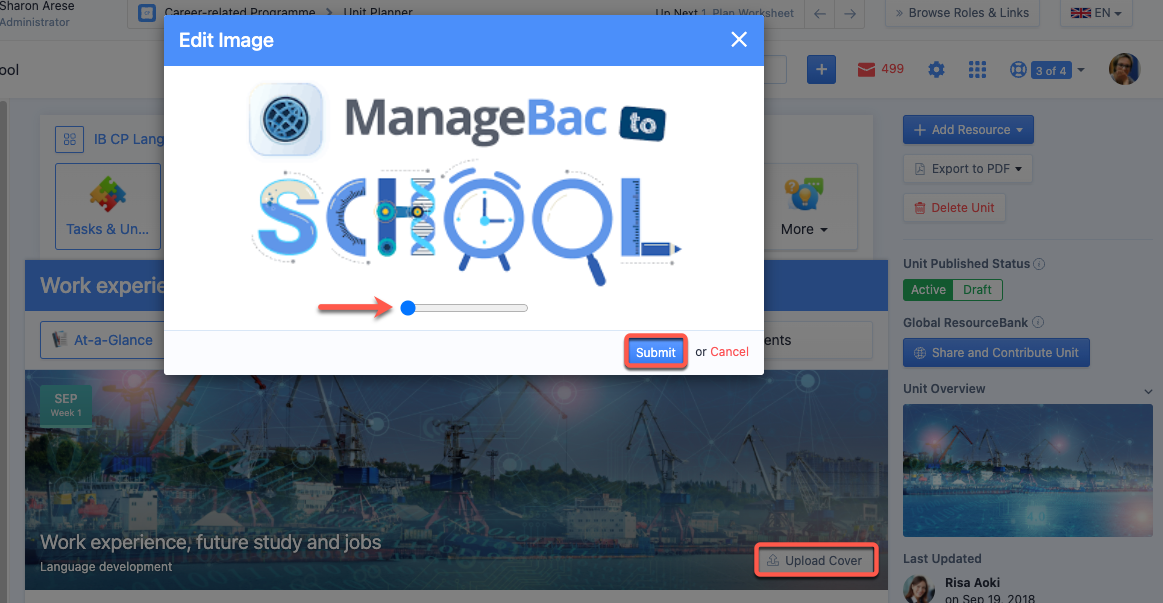Cancel the image edit
The image size is (1163, 603).
coord(729,352)
